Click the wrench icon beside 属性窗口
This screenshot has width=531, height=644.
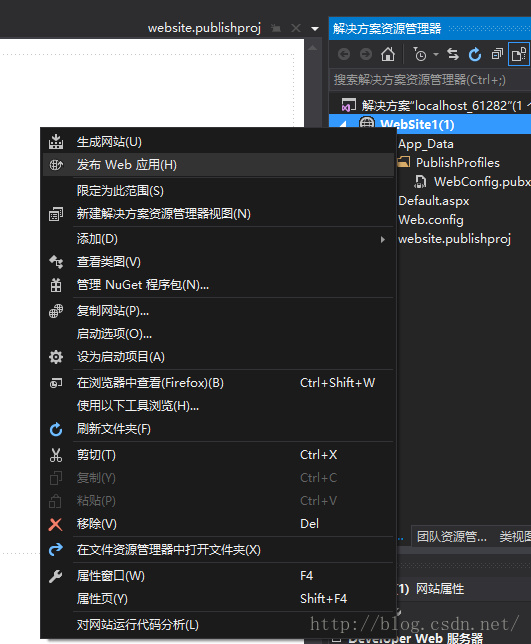tap(55, 576)
